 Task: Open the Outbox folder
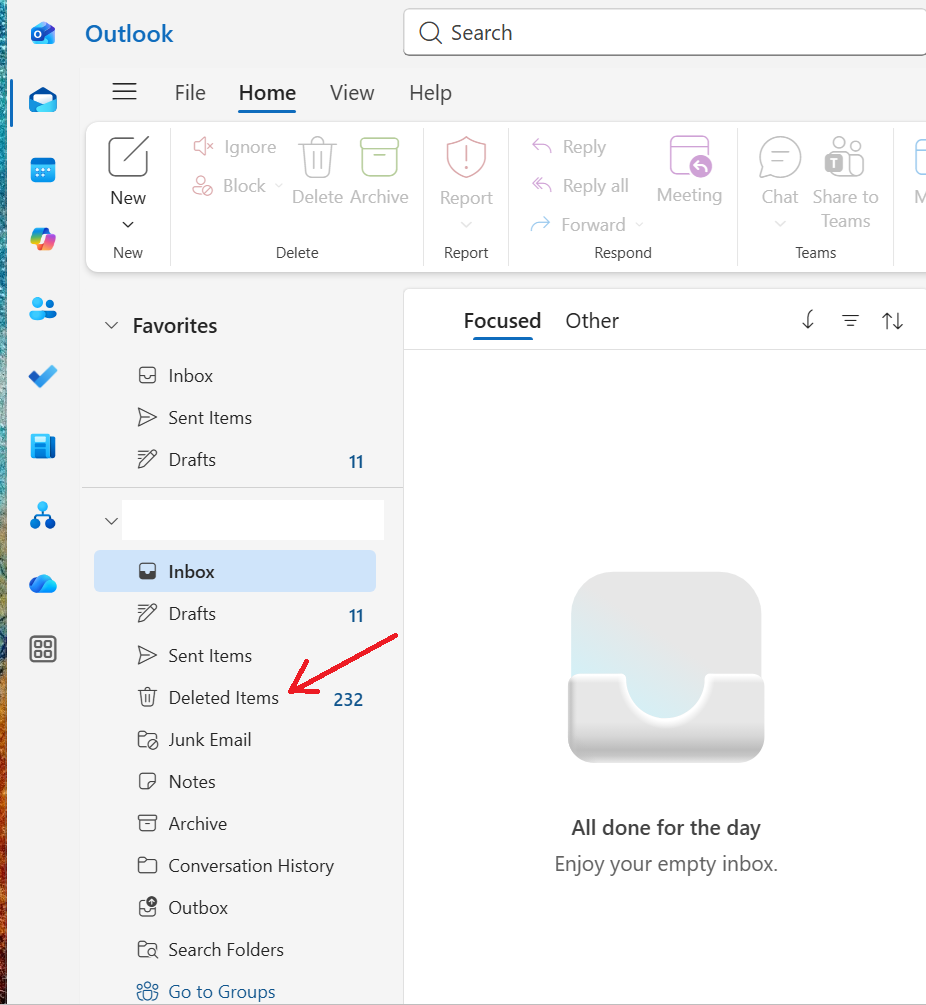tap(235, 908)
